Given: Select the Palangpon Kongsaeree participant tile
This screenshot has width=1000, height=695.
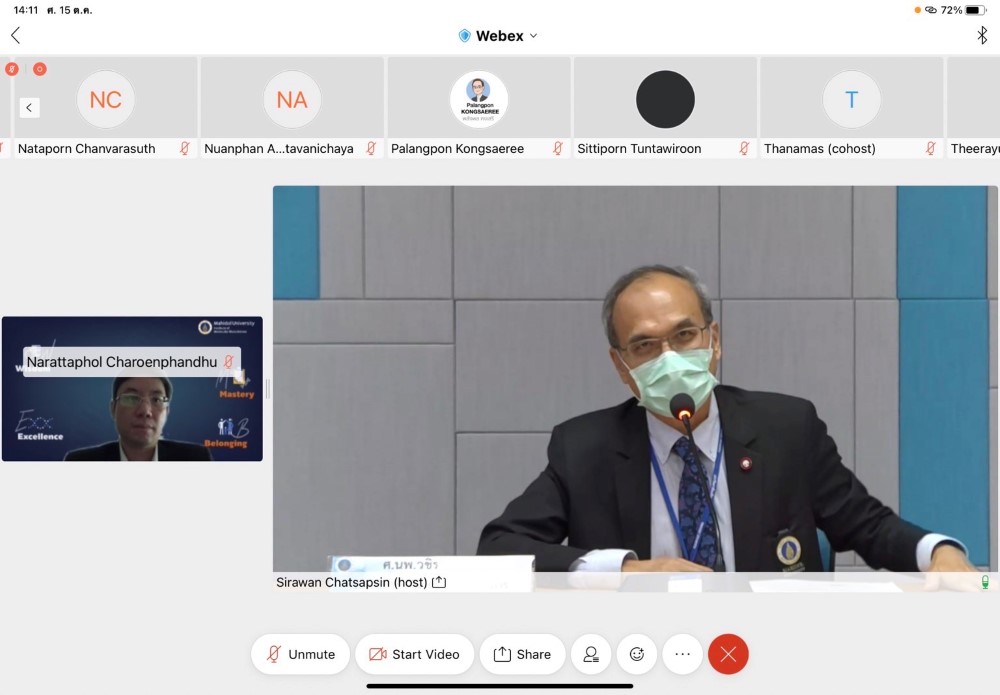Looking at the screenshot, I should coord(479,107).
